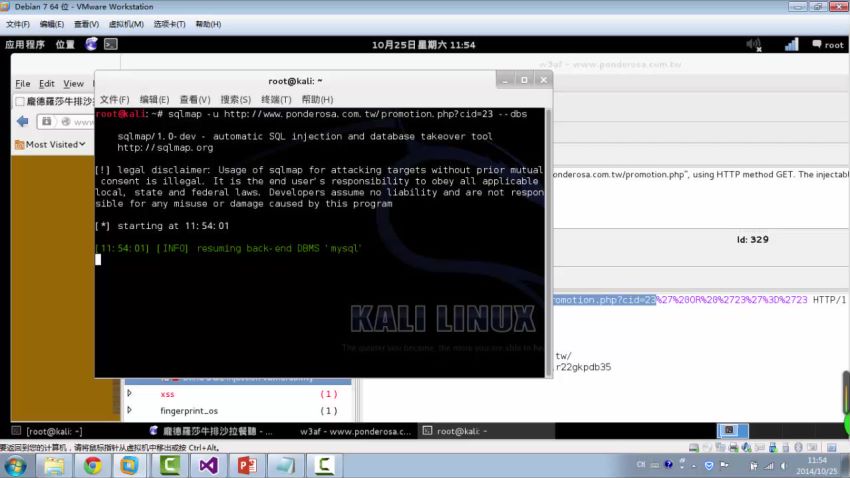850x478 pixels.
Task: Open the network signal indicator in Kali panel
Action: tap(791, 44)
